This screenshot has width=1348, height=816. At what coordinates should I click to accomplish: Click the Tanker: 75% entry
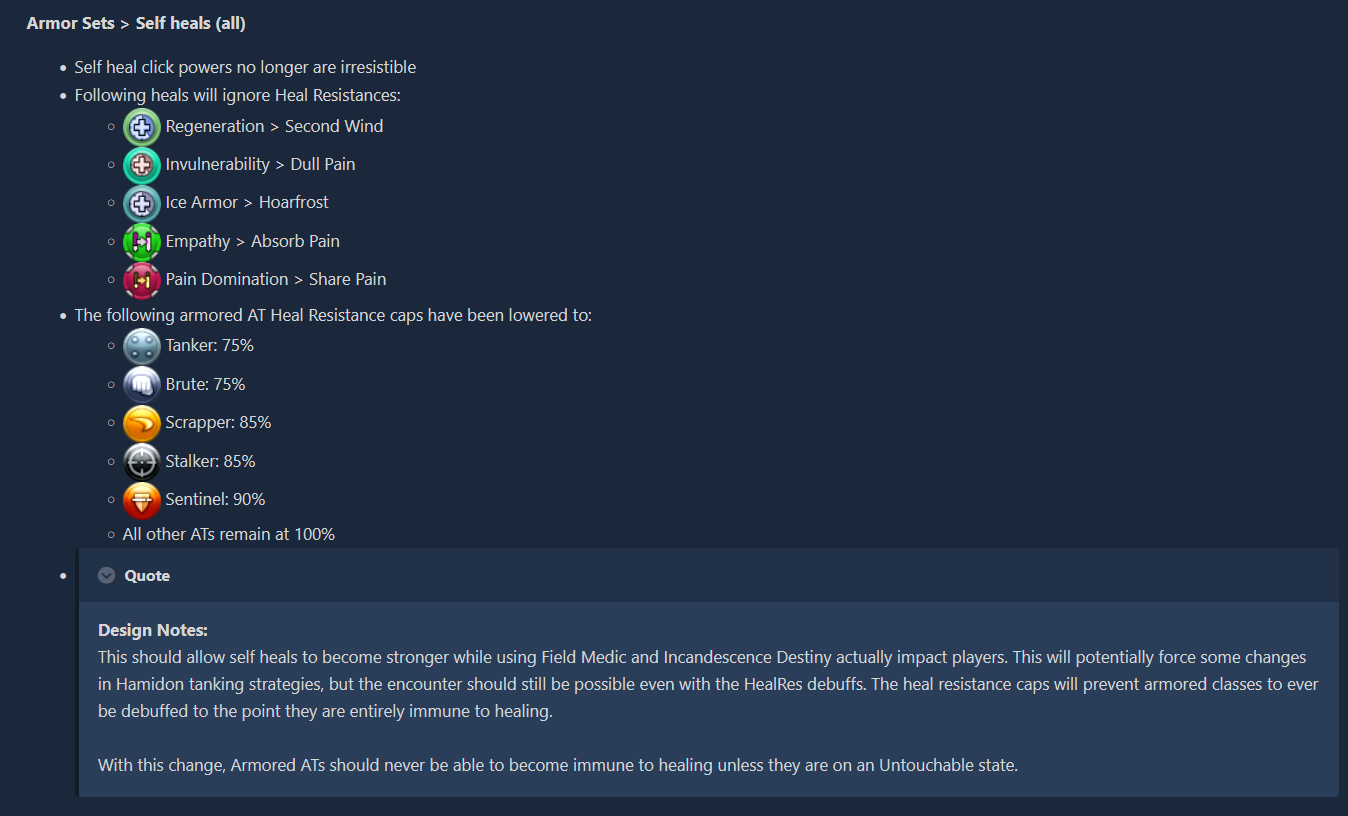(210, 345)
